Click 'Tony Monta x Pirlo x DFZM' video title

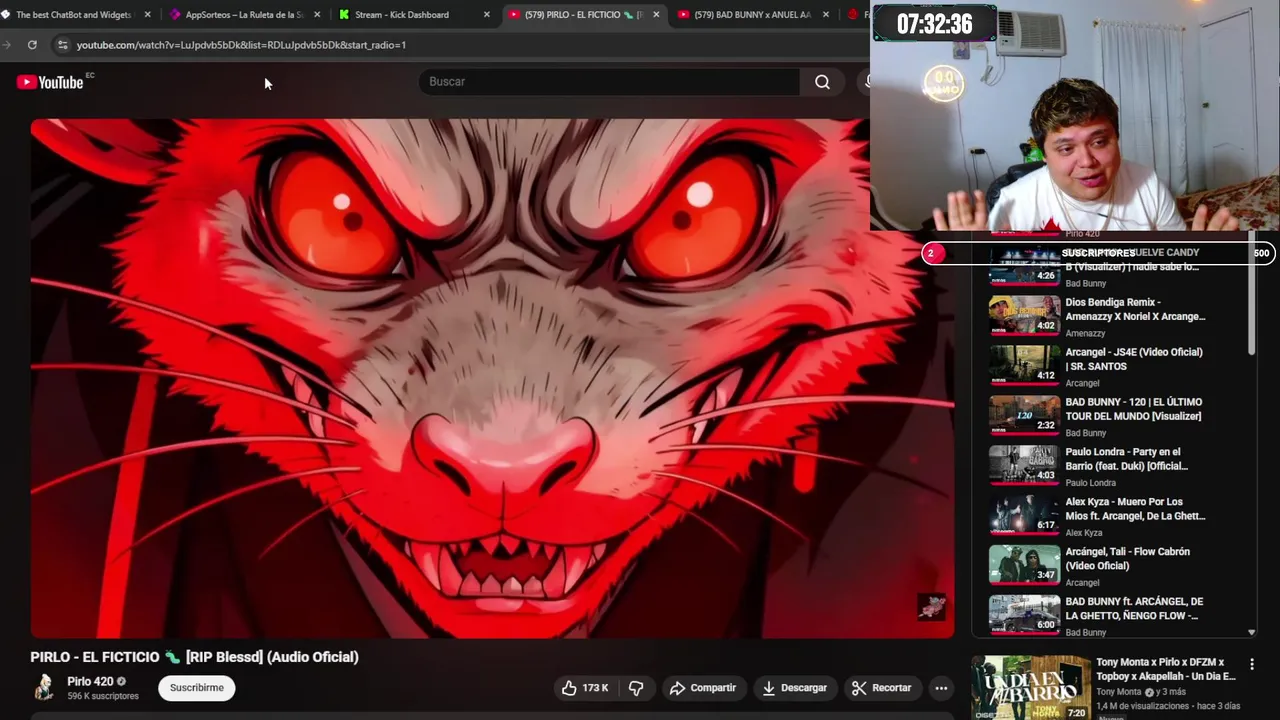[x=1166, y=669]
